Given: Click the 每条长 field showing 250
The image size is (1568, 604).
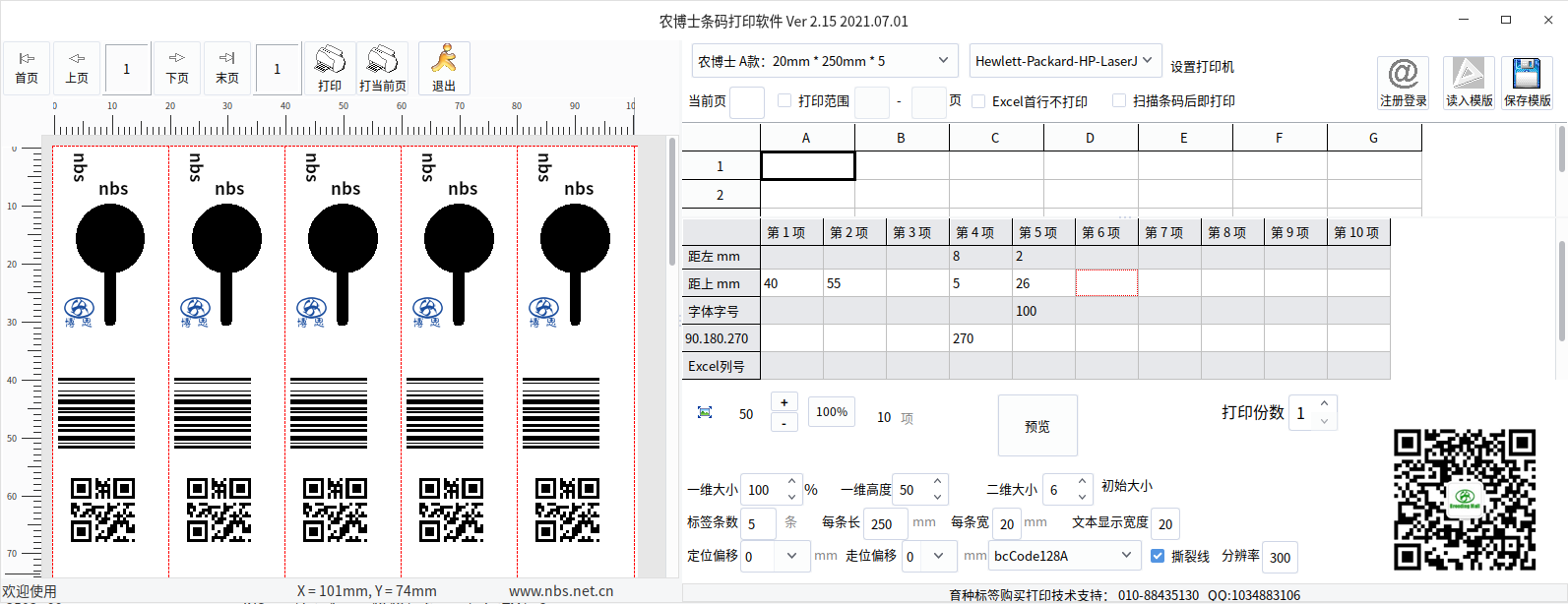Looking at the screenshot, I should click(886, 524).
